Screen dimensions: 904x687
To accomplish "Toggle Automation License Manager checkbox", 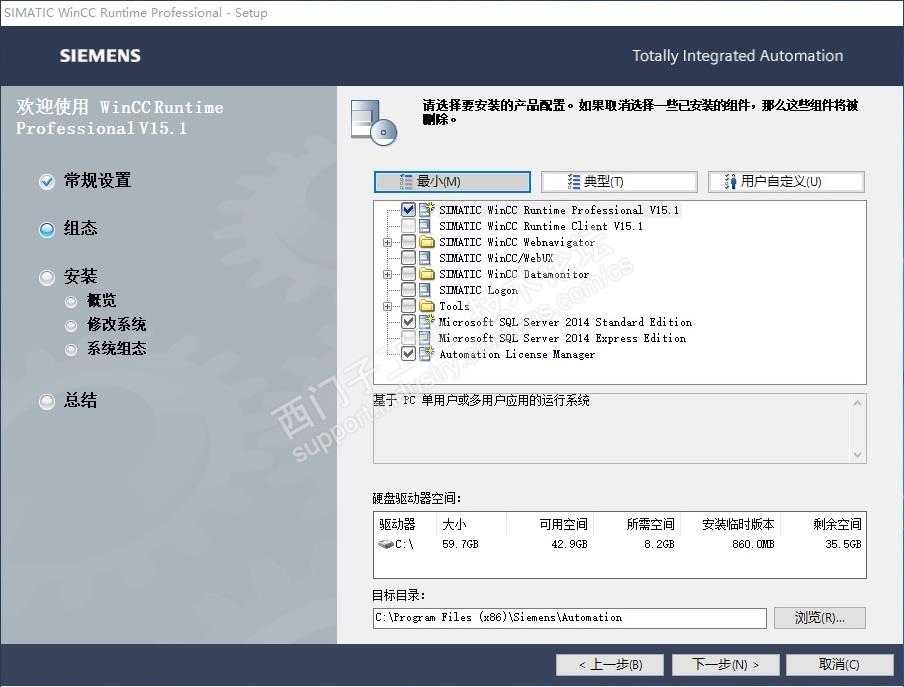I will 408,353.
